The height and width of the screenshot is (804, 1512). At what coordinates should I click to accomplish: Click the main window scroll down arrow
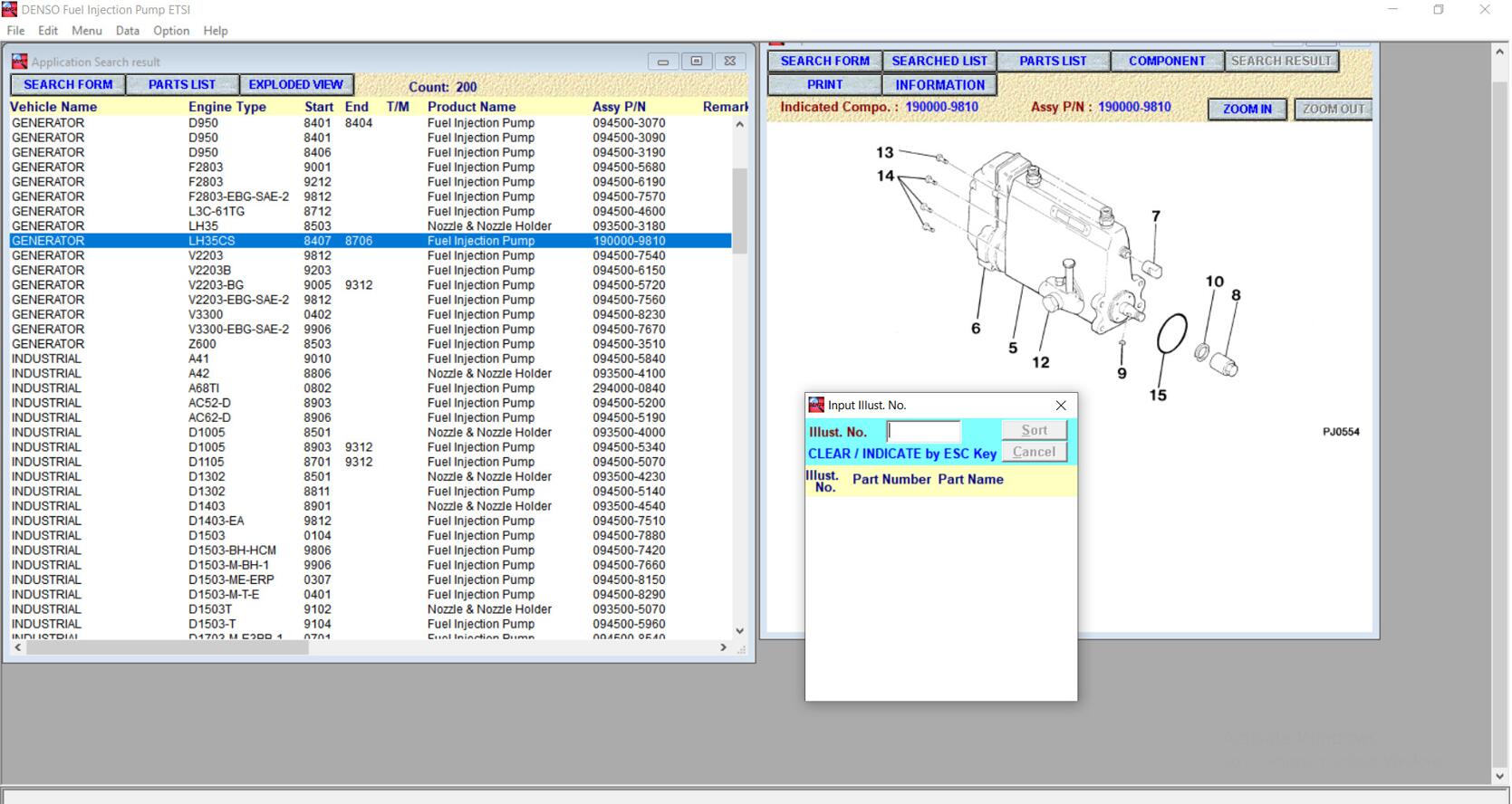pos(1500,776)
